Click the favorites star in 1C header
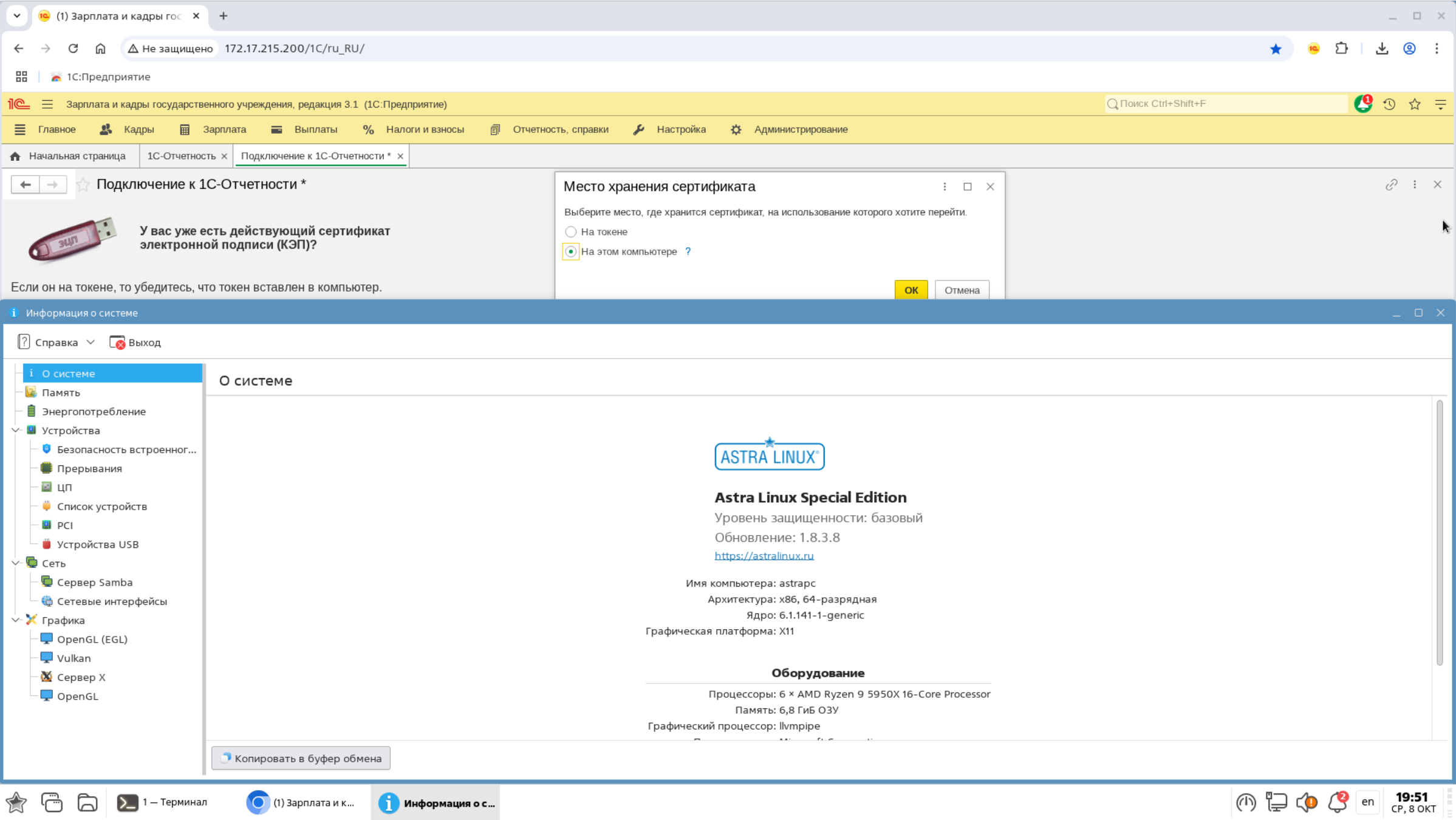Viewport: 1456px width, 820px height. pyautogui.click(x=1415, y=104)
